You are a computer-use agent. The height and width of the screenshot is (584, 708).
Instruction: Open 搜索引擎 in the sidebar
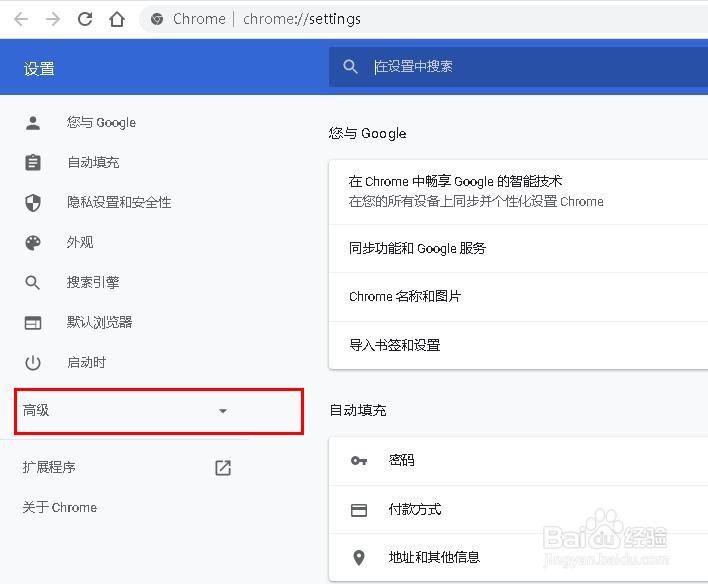(x=93, y=282)
